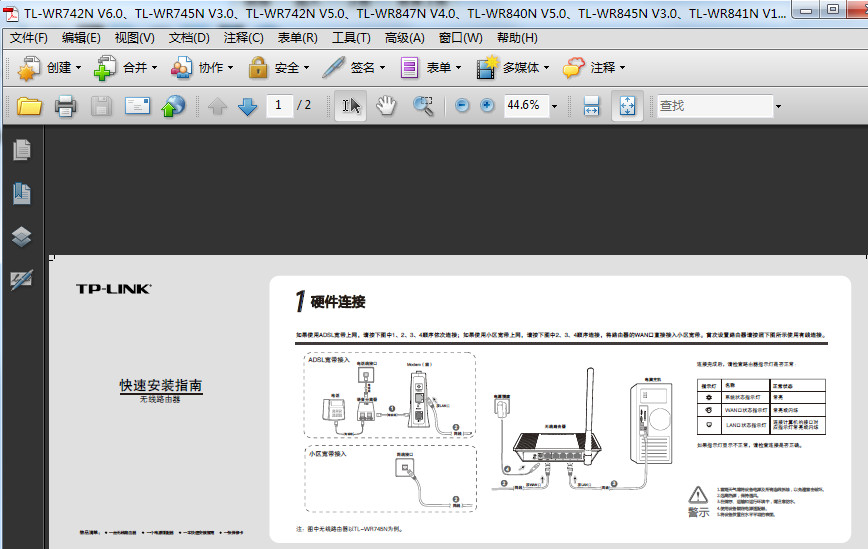Activate the Select text cursor tool

pyautogui.click(x=351, y=105)
